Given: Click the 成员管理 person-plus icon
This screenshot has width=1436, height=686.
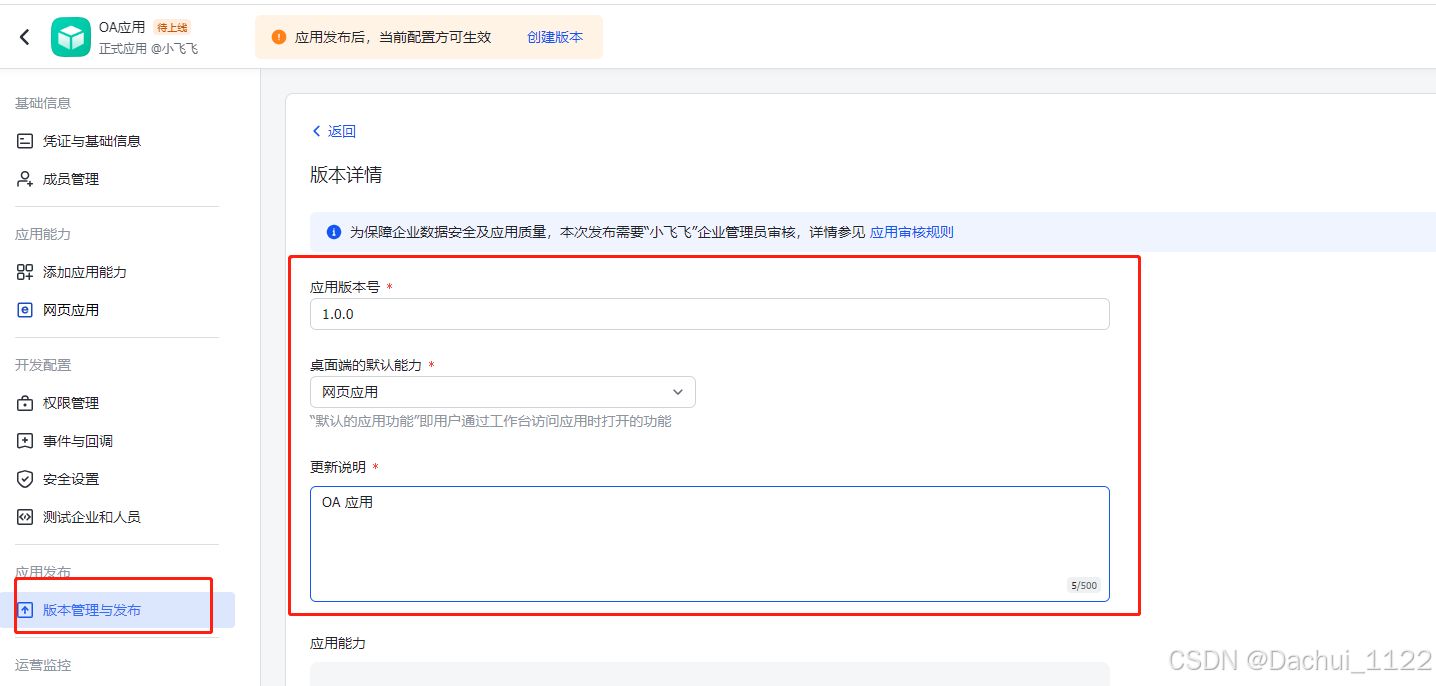Looking at the screenshot, I should [25, 179].
